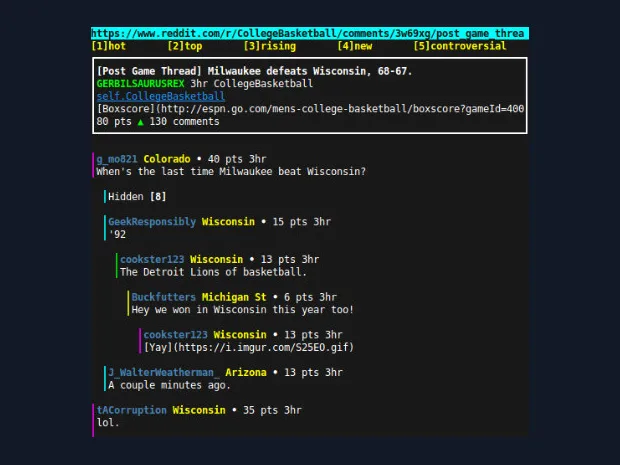
Task: Select the [5]controversial sort tab
Action: [x=459, y=46]
